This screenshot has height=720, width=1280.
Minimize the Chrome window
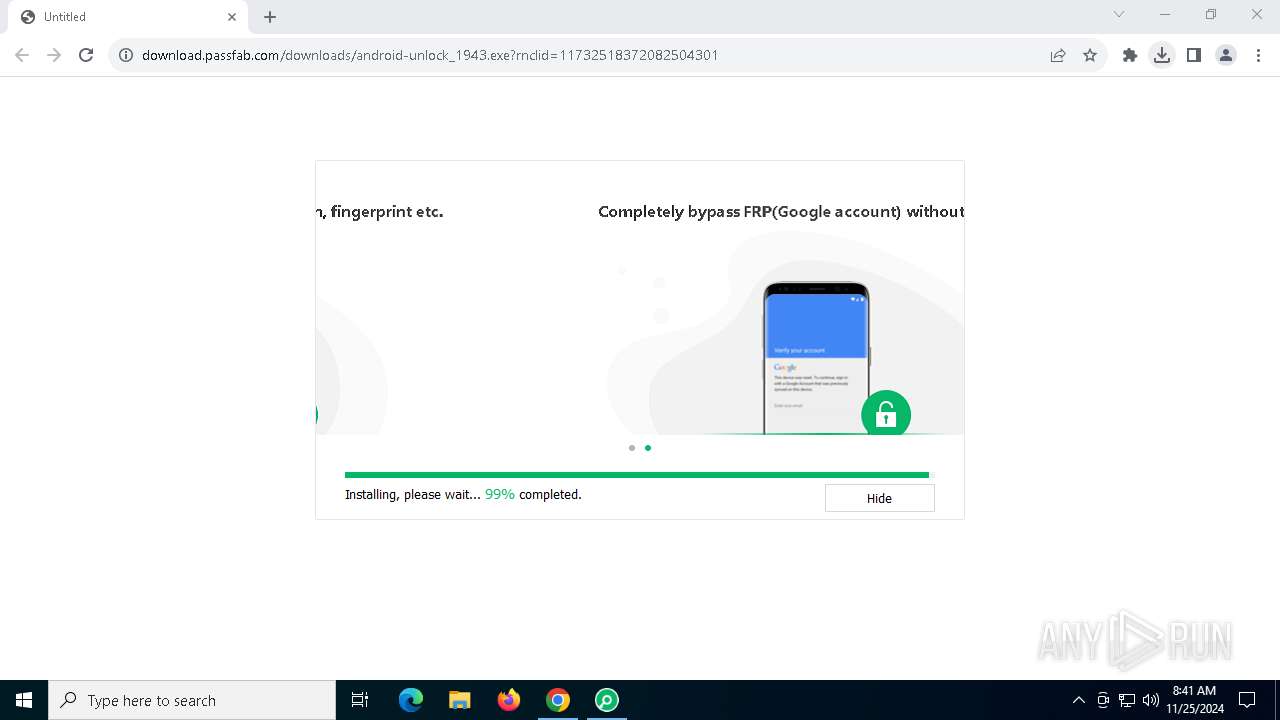point(1165,14)
